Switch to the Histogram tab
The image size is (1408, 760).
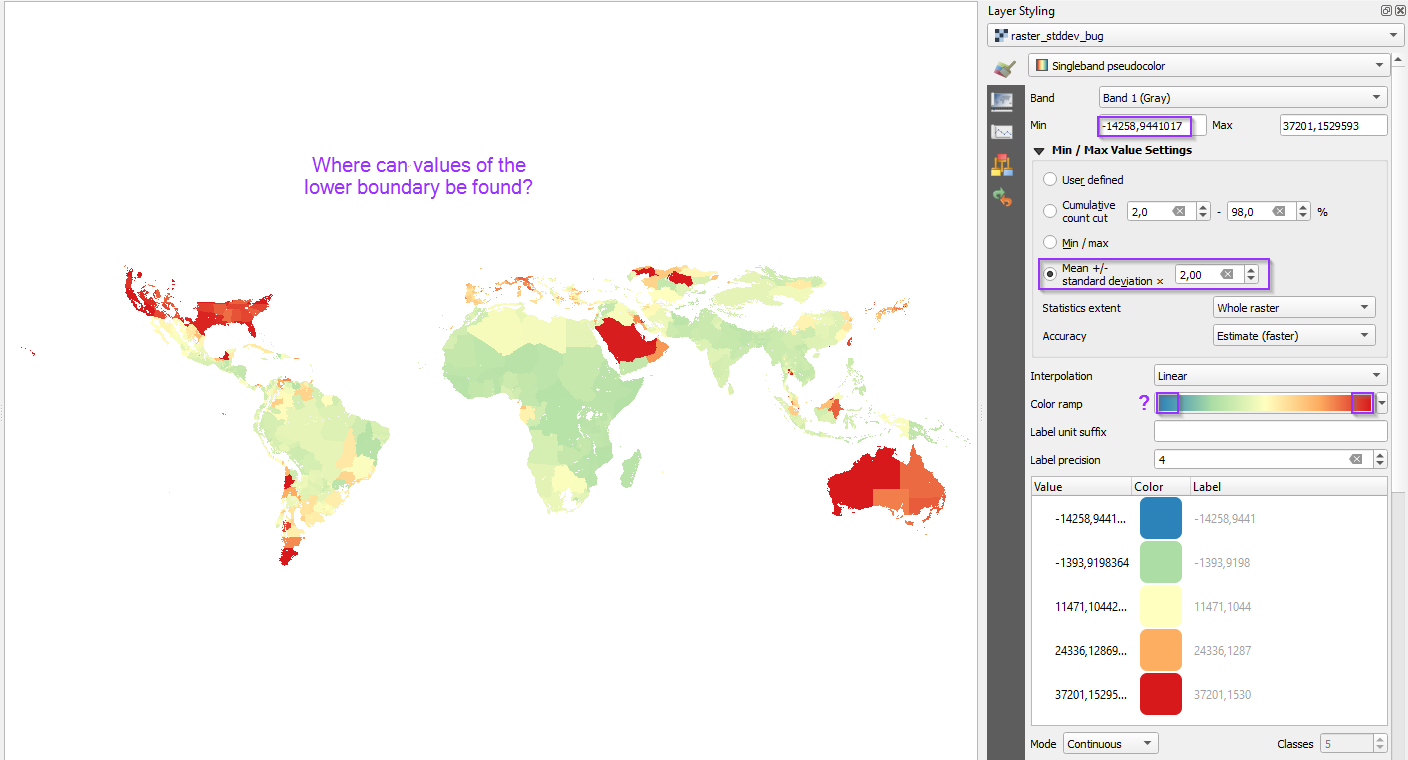coord(1004,131)
